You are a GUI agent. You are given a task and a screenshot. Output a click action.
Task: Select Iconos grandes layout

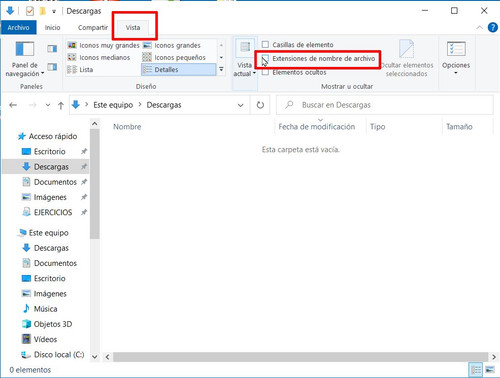click(x=172, y=45)
